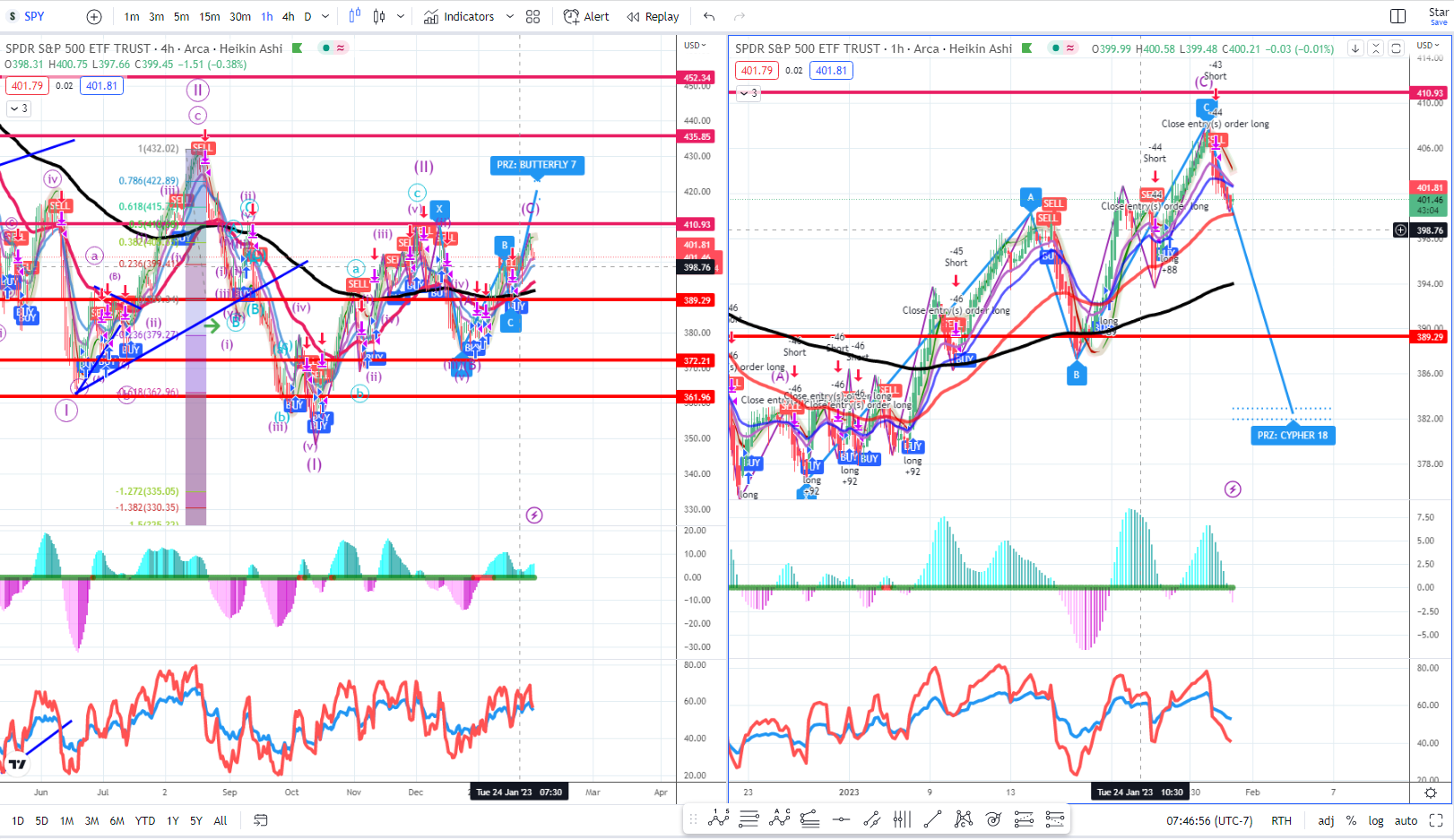
Task: Create a new Alert
Action: click(586, 16)
